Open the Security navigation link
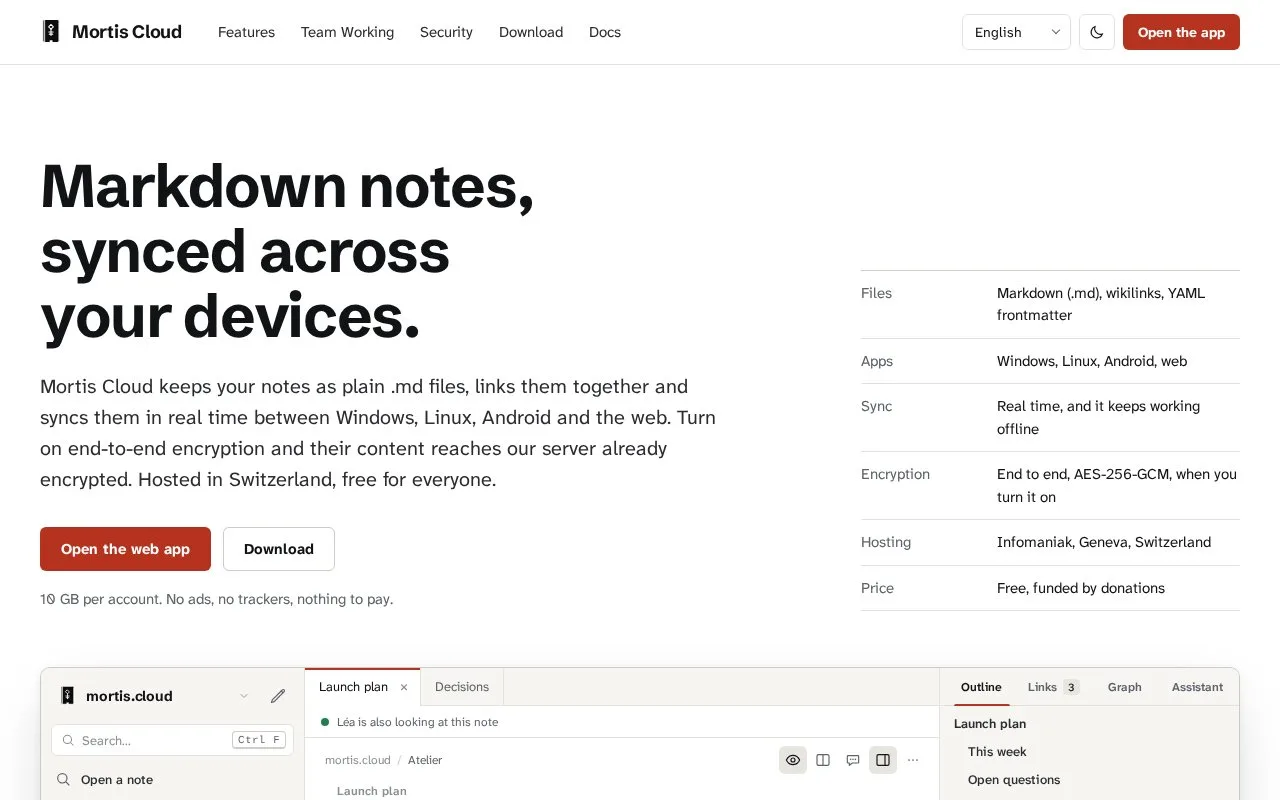 446,32
